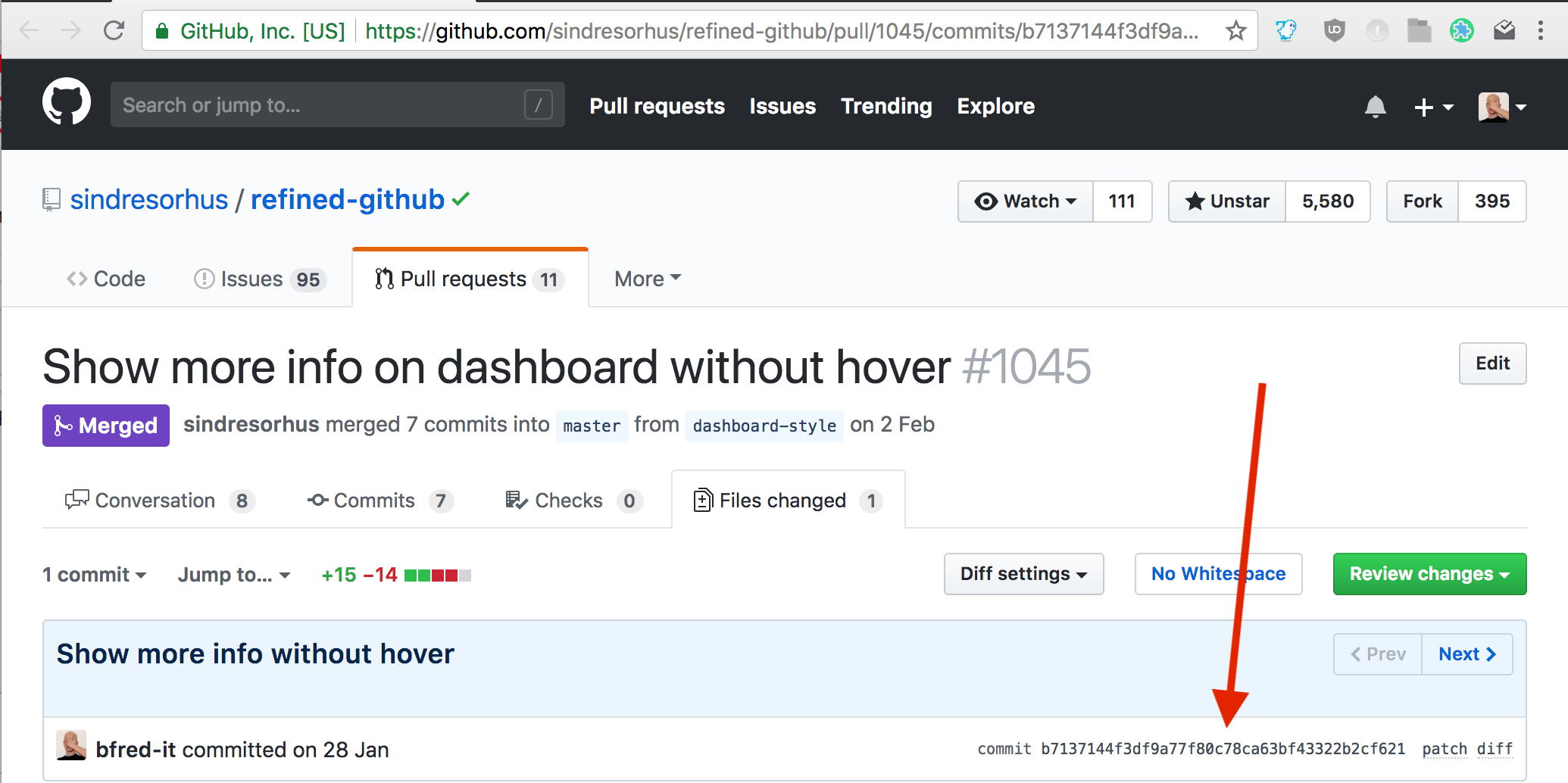Open the sindresorhus owner link
Viewport: 1568px width, 783px height.
coord(149,200)
